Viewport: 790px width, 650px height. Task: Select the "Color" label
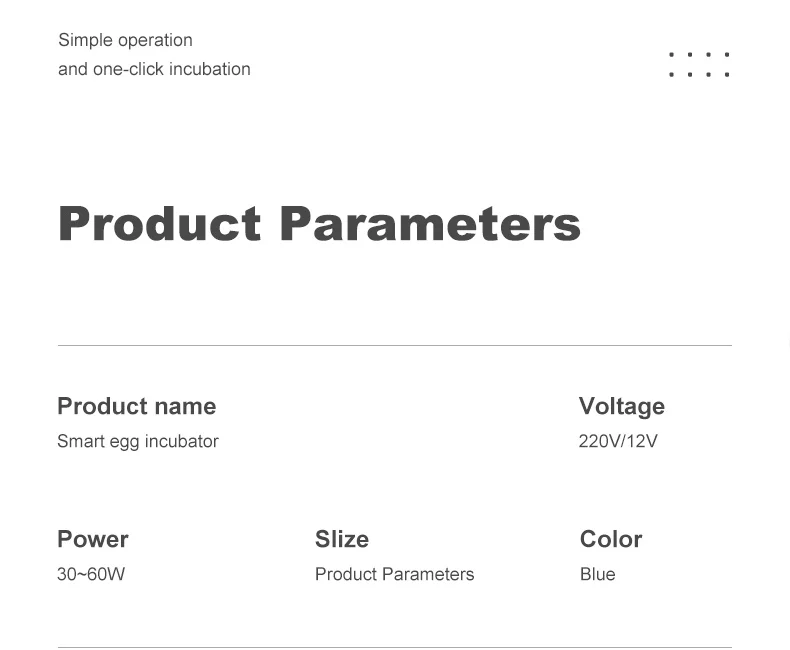tap(611, 539)
